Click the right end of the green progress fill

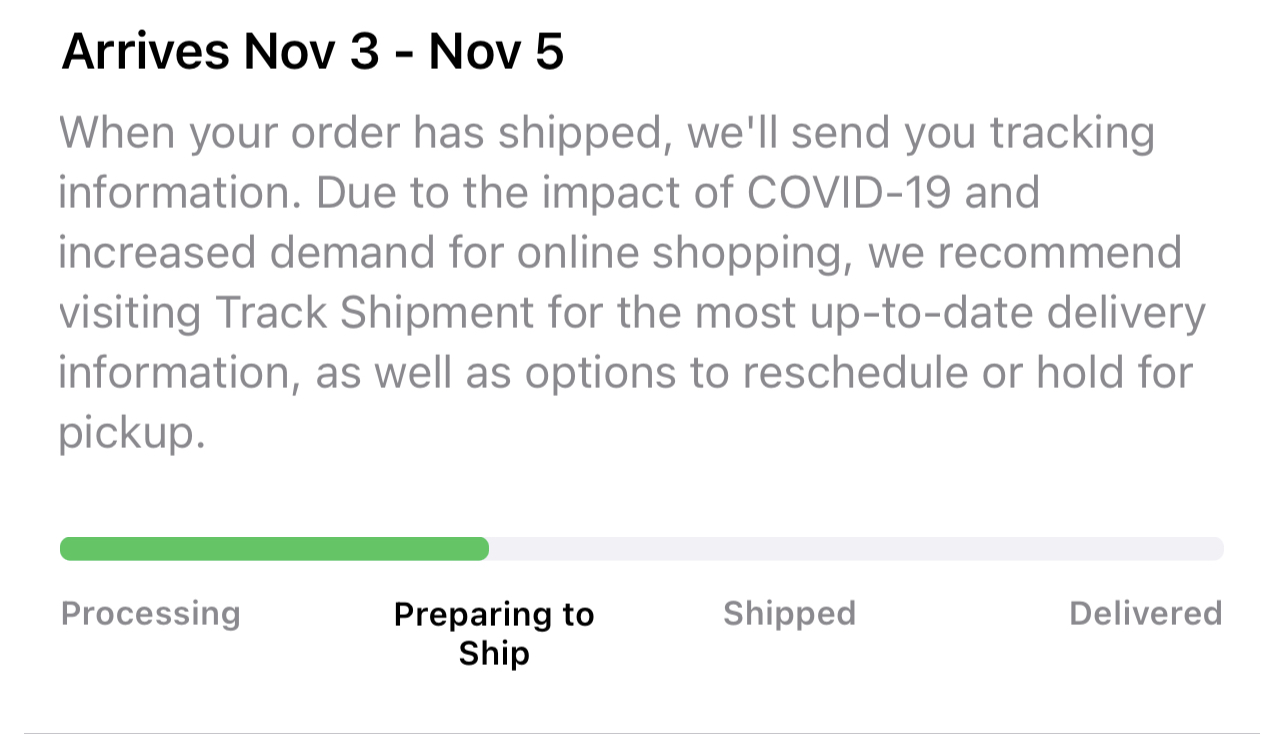[x=481, y=549]
